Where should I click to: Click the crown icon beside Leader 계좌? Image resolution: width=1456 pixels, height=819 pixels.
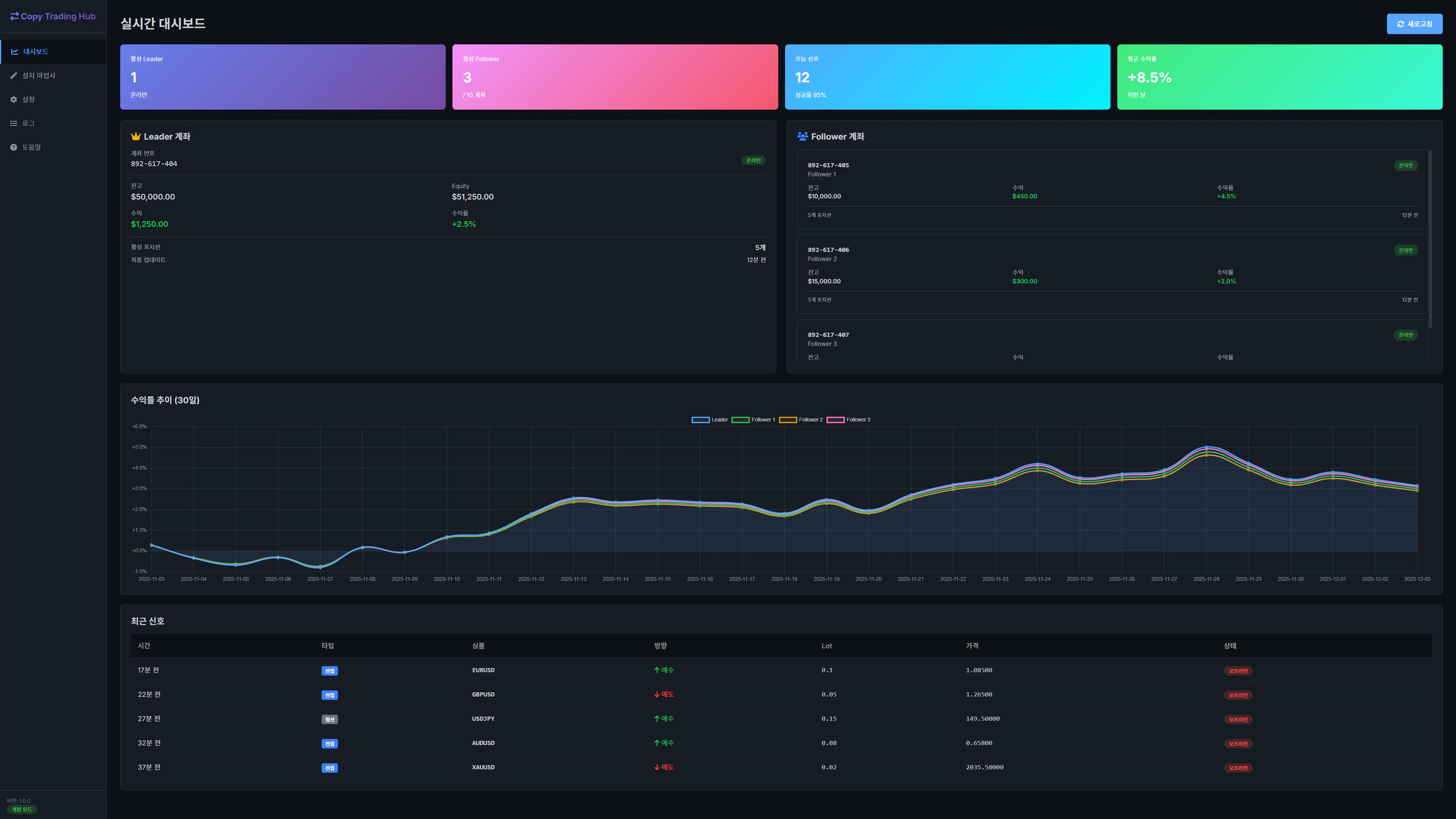136,137
